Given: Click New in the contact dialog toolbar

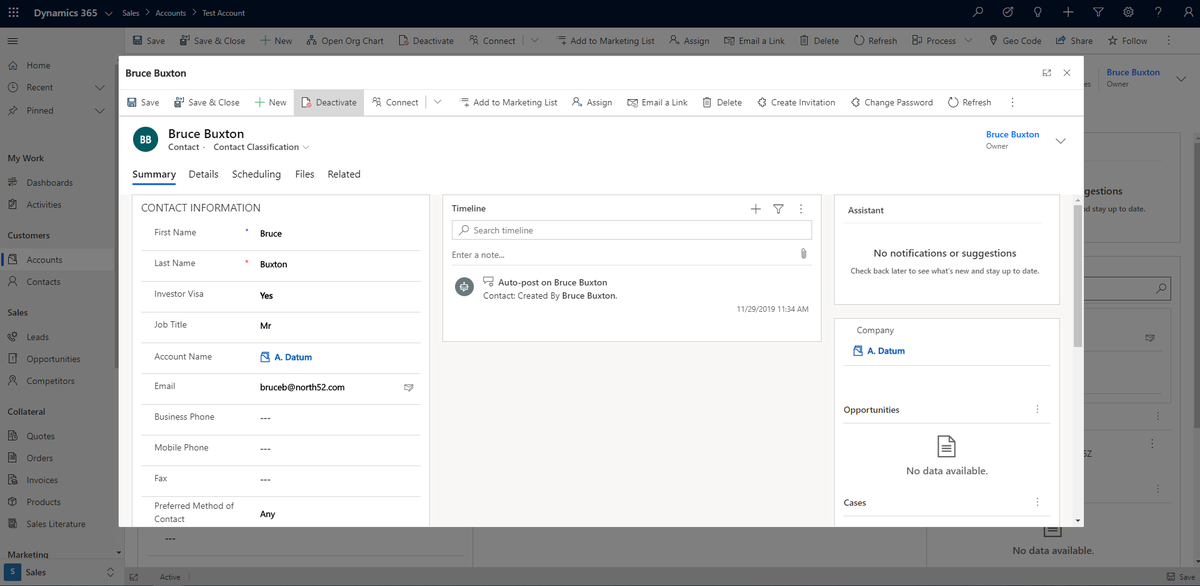Looking at the screenshot, I should tap(270, 102).
